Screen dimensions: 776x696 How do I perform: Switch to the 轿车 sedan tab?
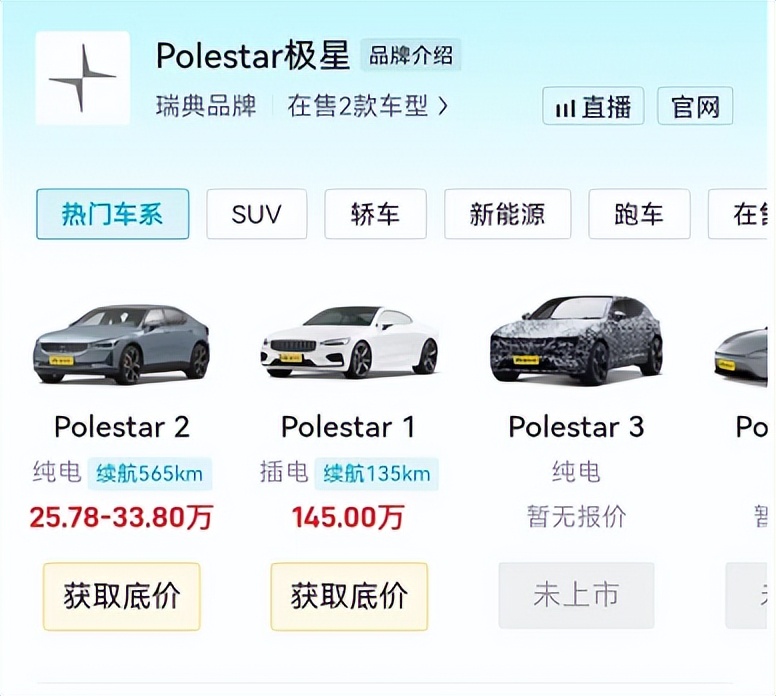[x=375, y=214]
